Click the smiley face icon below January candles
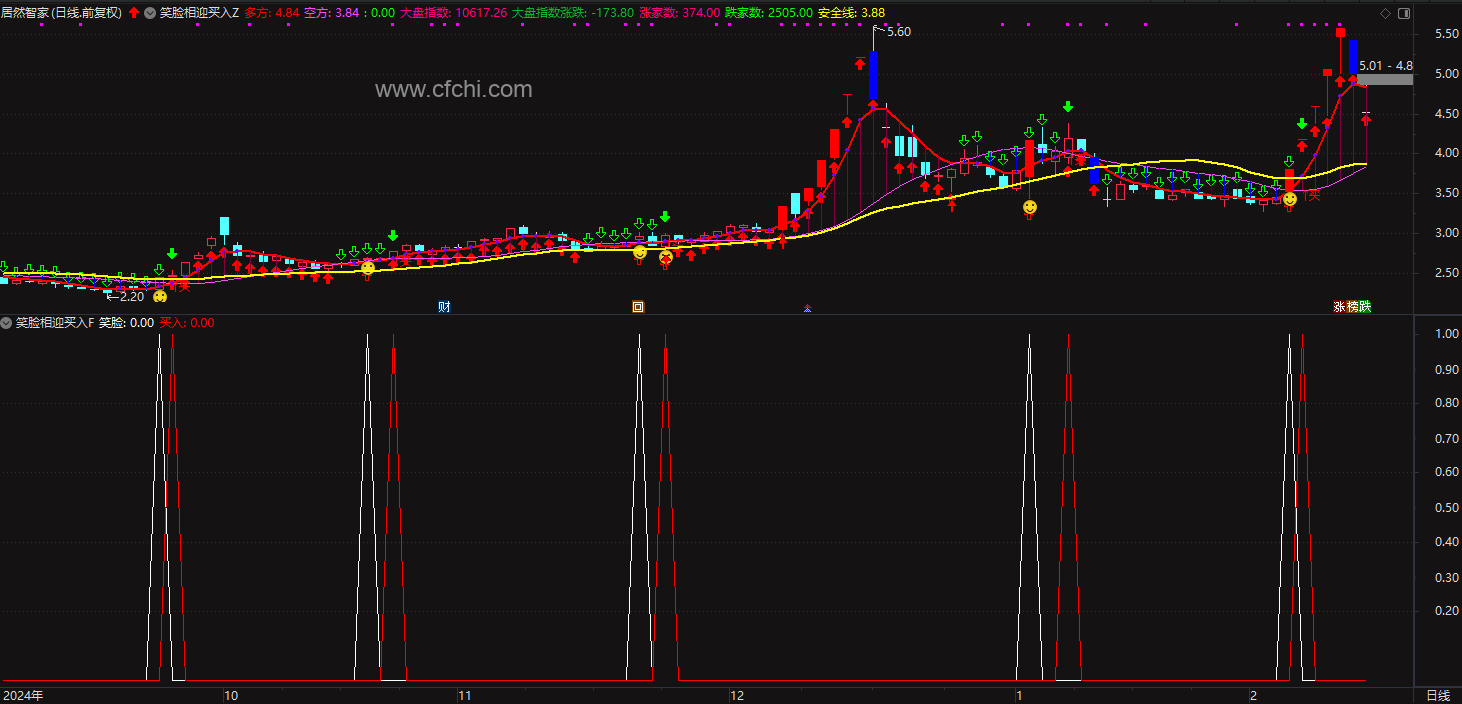This screenshot has width=1462, height=704. coord(1029,207)
